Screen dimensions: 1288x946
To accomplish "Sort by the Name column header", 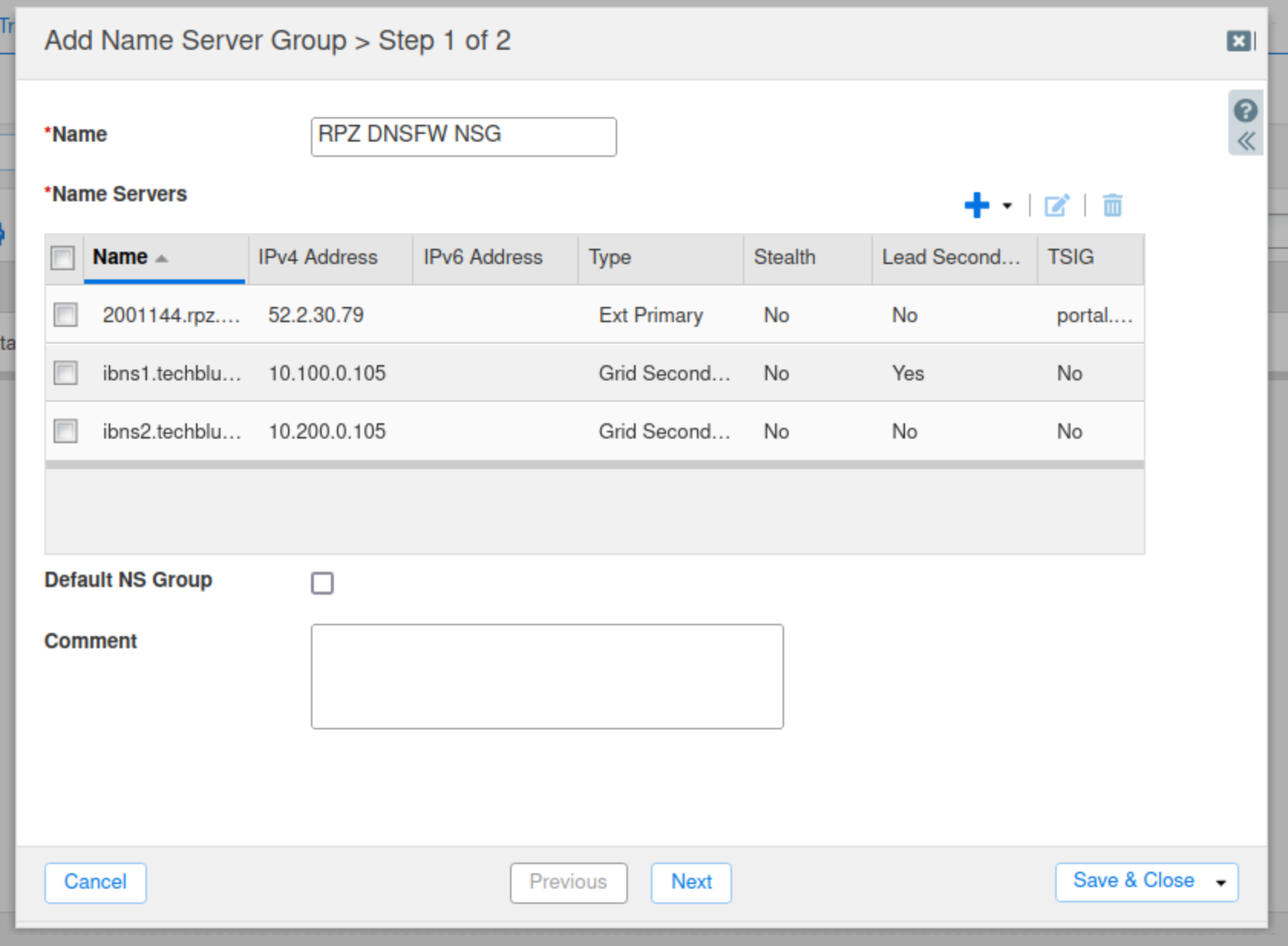I will (x=120, y=257).
